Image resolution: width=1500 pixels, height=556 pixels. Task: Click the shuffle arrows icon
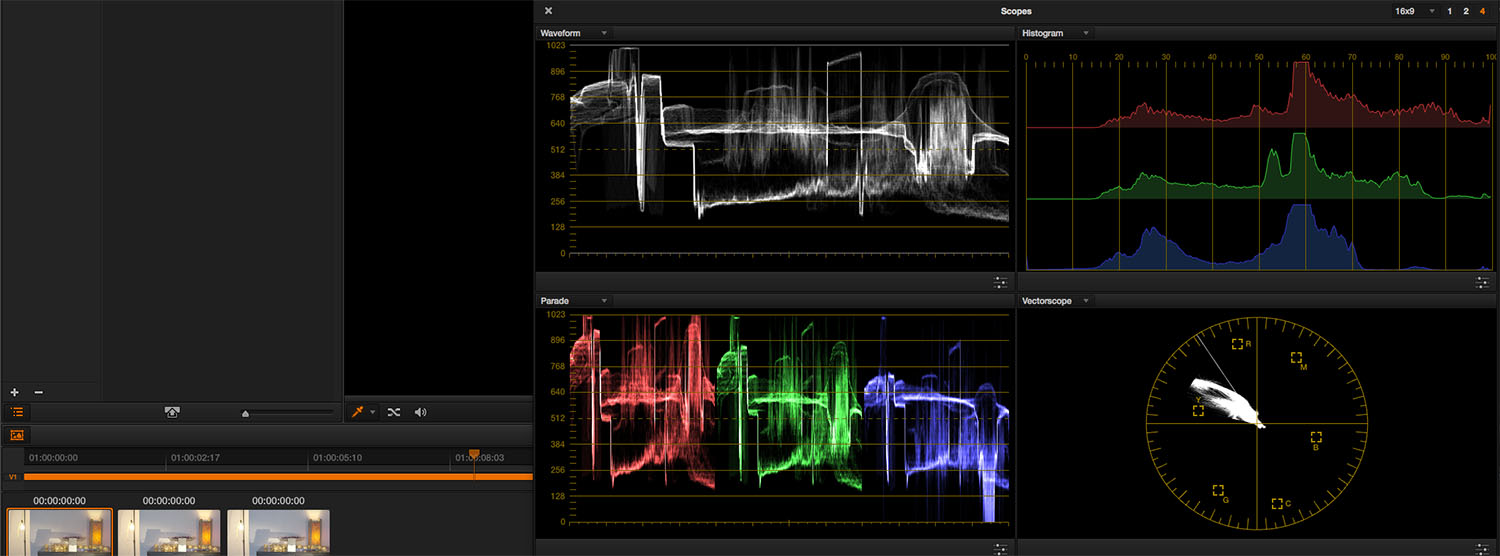394,412
